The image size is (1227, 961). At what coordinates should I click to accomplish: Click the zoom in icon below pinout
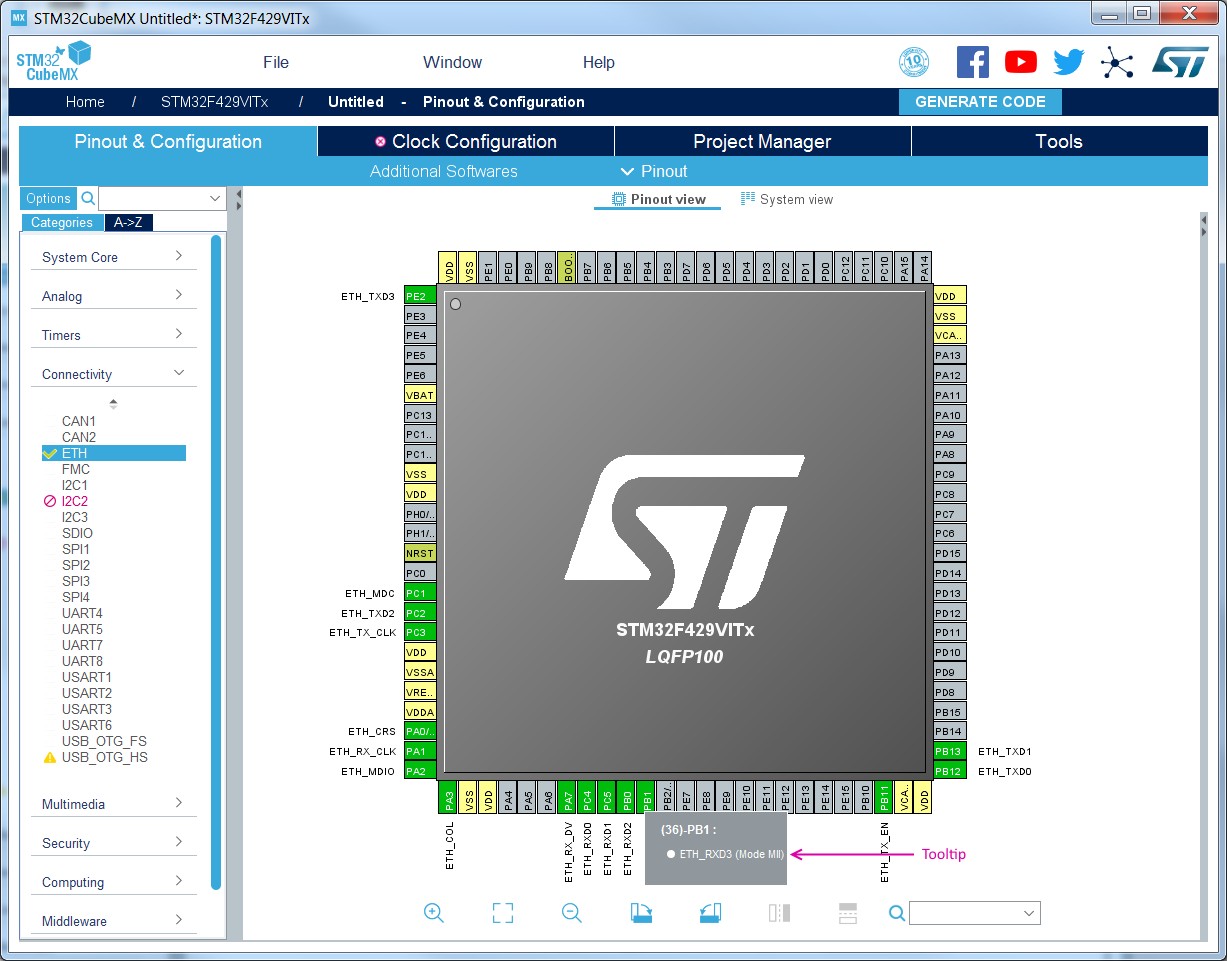[x=434, y=912]
